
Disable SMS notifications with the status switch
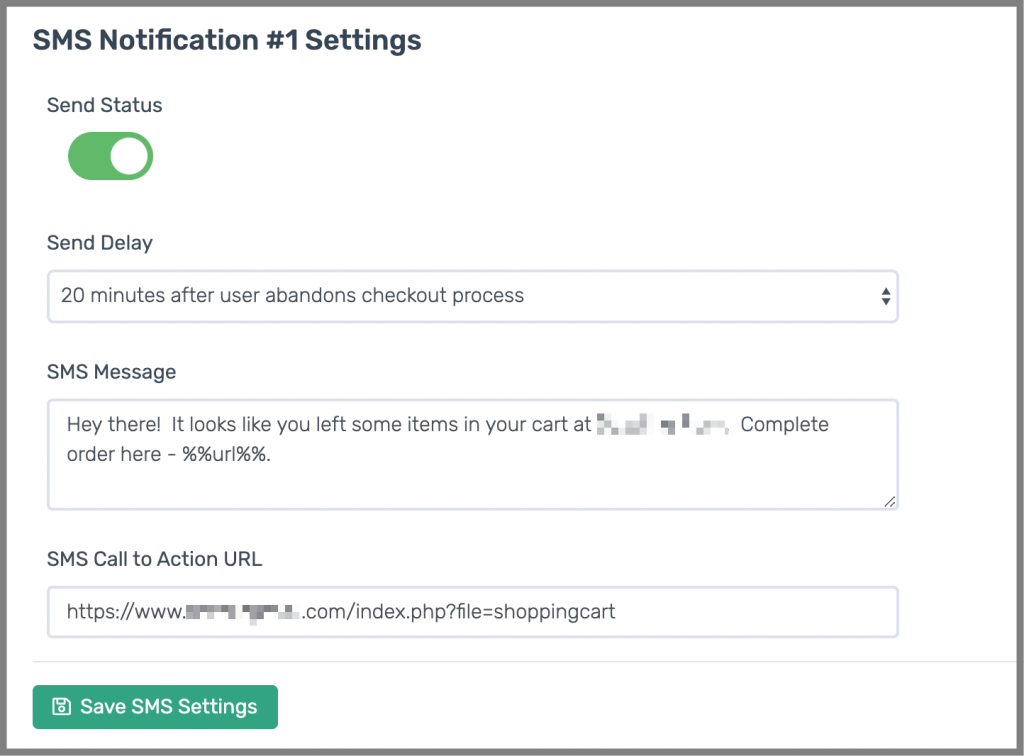pyautogui.click(x=110, y=156)
